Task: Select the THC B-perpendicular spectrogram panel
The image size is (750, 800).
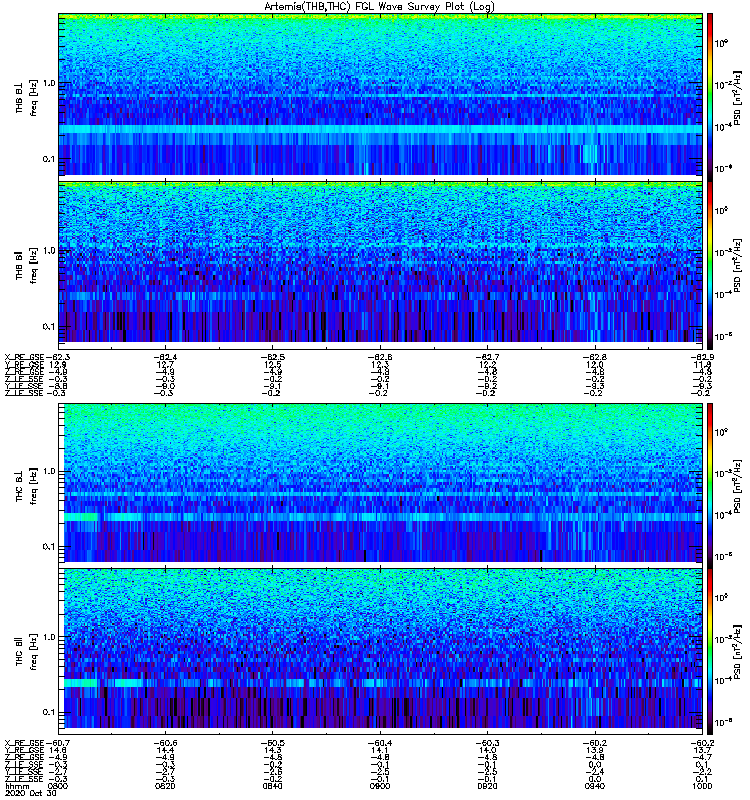Action: click(381, 483)
